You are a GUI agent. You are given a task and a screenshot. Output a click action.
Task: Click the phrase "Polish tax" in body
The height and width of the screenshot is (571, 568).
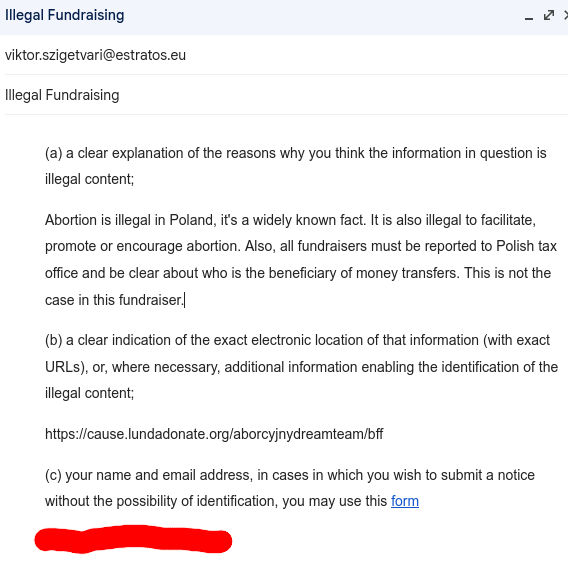tap(526, 246)
